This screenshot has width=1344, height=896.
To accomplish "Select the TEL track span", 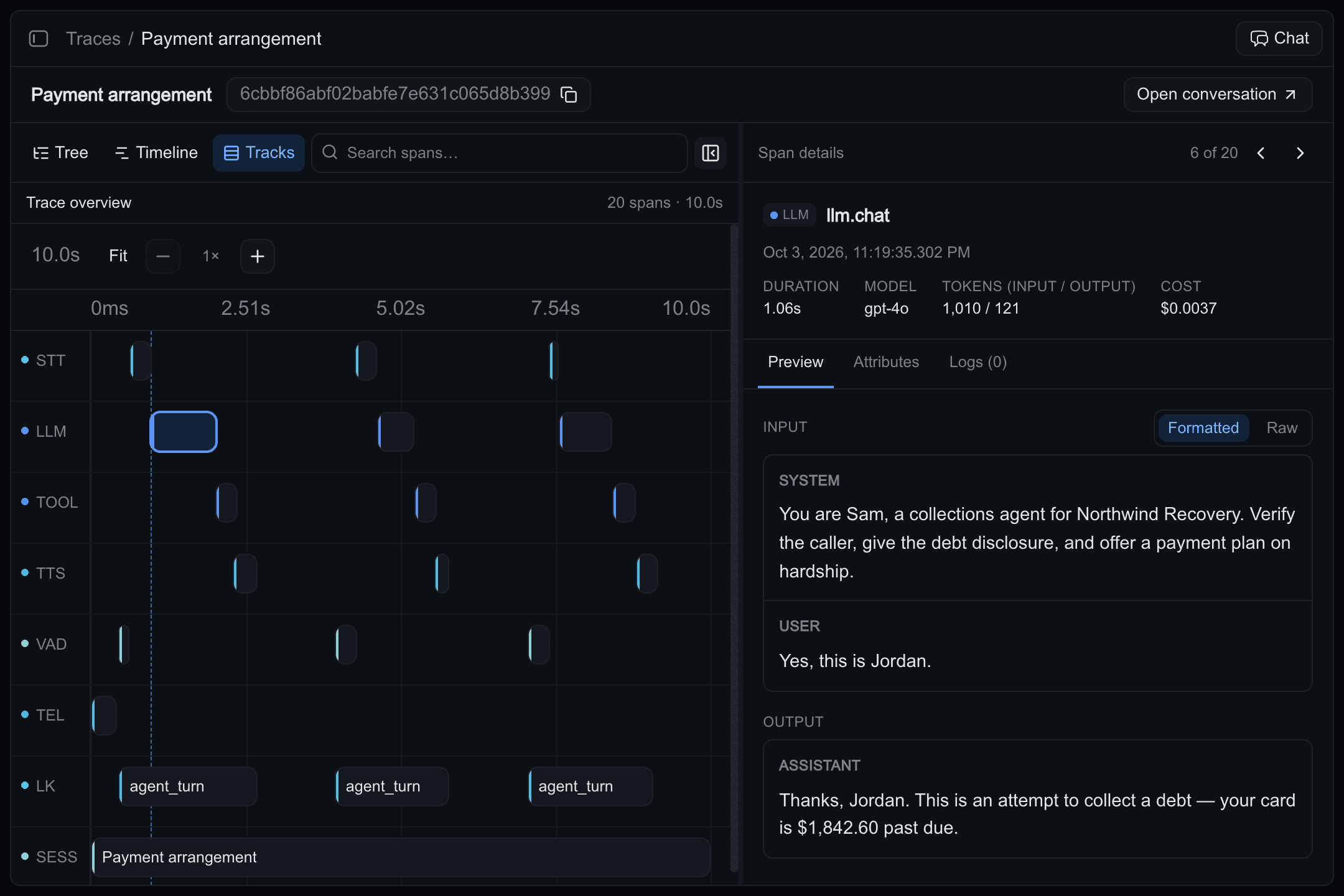I will 104,716.
